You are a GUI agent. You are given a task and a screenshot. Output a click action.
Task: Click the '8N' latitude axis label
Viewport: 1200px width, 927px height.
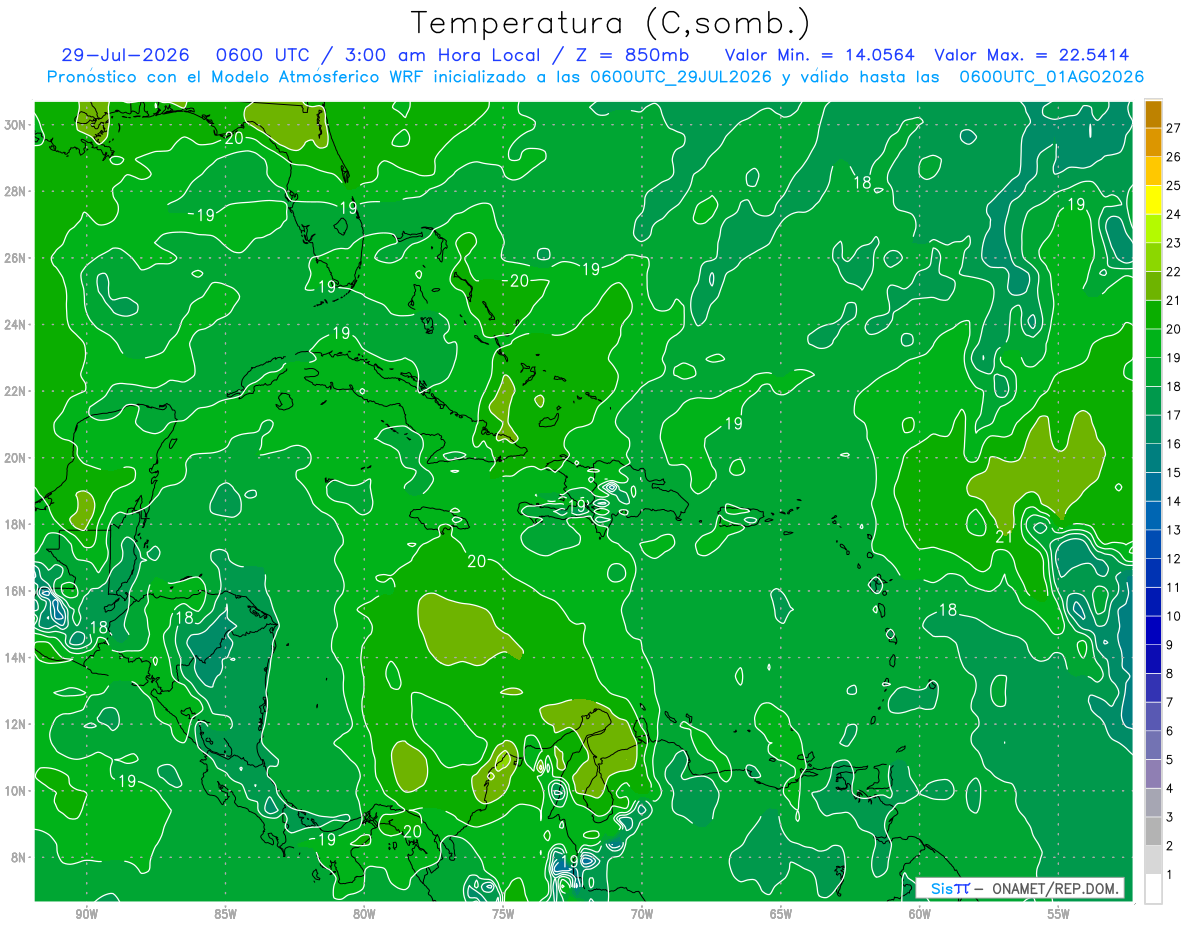tap(19, 857)
